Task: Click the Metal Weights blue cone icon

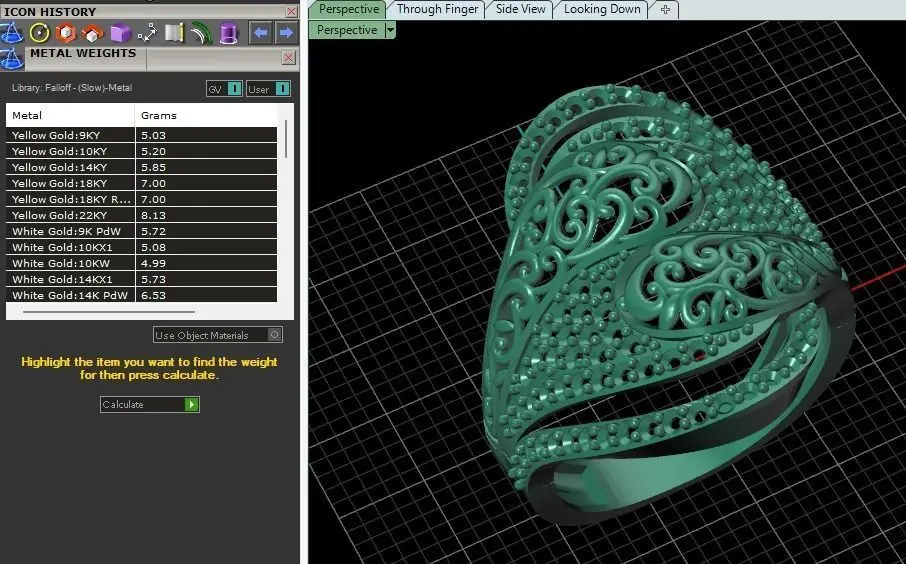Action: (x=12, y=58)
